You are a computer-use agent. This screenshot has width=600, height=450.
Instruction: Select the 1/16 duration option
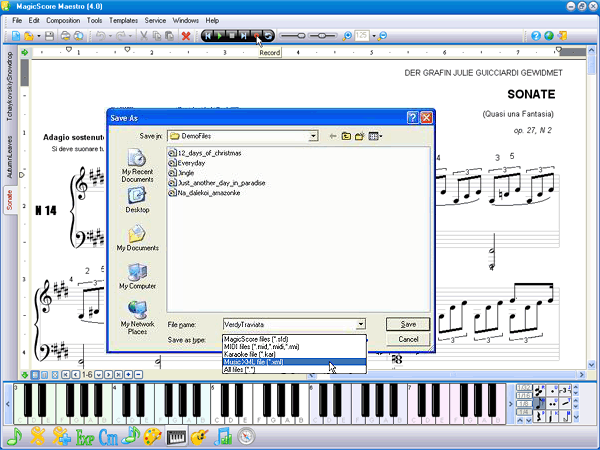pos(524,396)
